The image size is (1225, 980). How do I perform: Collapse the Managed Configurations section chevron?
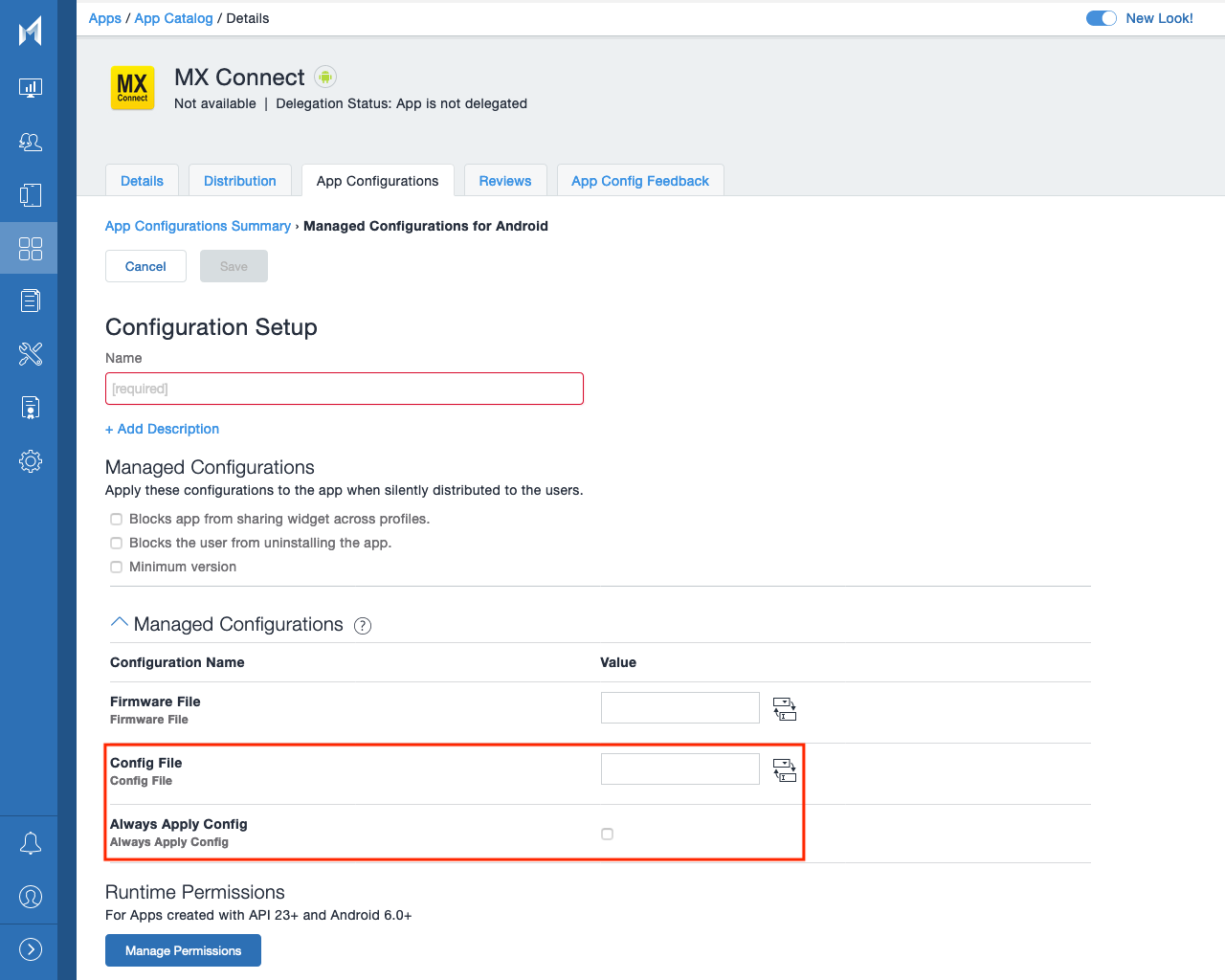click(x=120, y=623)
